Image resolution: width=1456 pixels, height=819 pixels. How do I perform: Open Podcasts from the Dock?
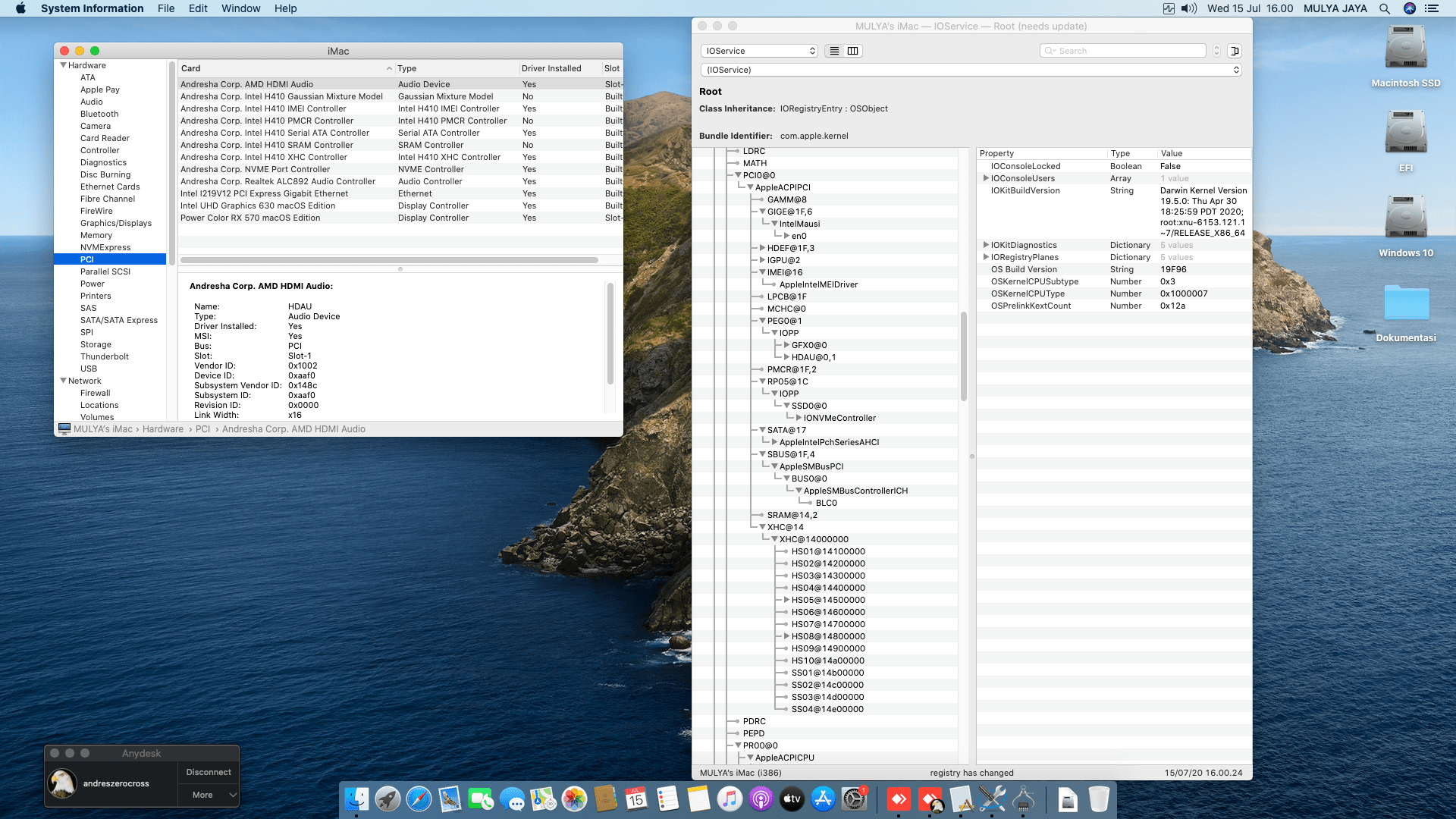pos(761,799)
